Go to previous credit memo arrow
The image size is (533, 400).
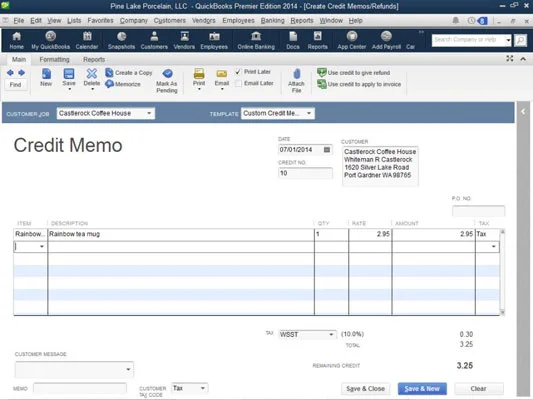(10, 73)
